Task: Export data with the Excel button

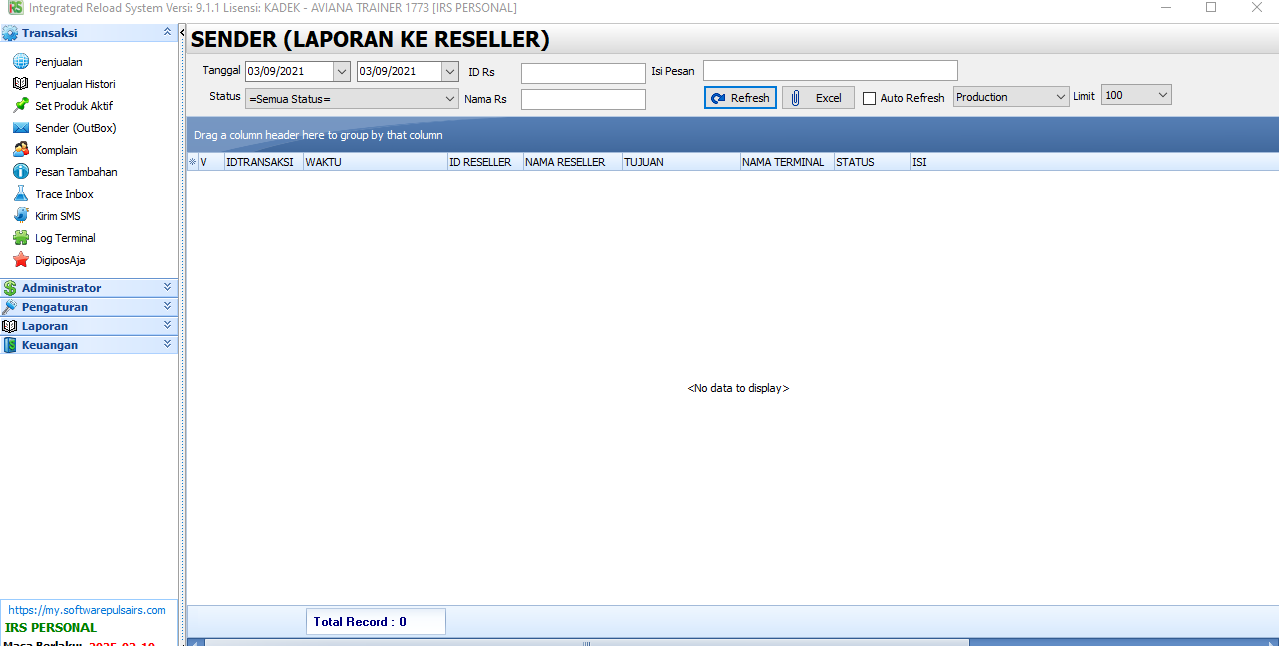Action: (818, 98)
